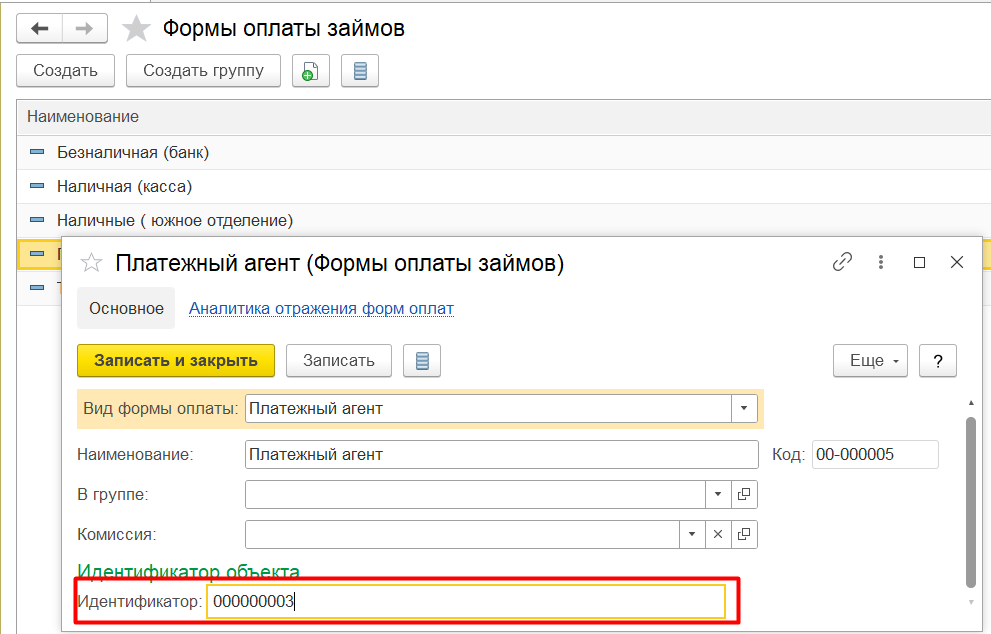Open the three-dot menu in dialog header
This screenshot has width=991, height=634.
coord(880,262)
